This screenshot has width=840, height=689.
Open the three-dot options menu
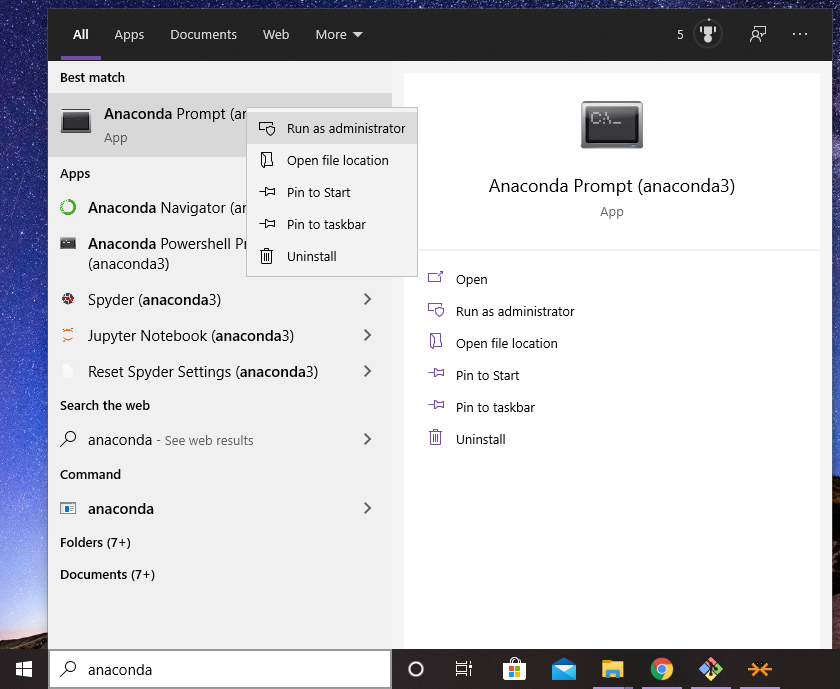click(x=800, y=34)
